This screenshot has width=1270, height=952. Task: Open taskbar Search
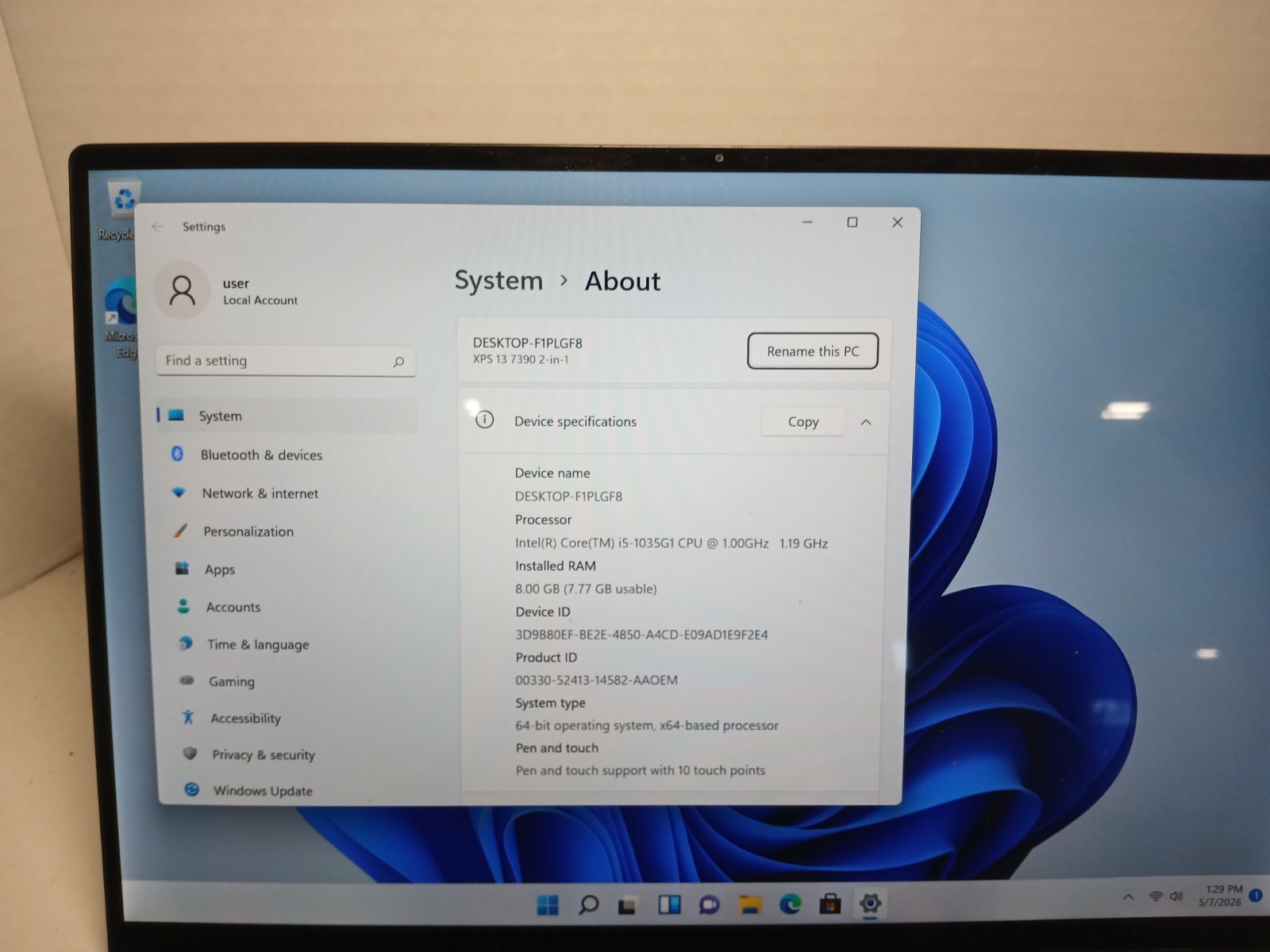pyautogui.click(x=588, y=904)
